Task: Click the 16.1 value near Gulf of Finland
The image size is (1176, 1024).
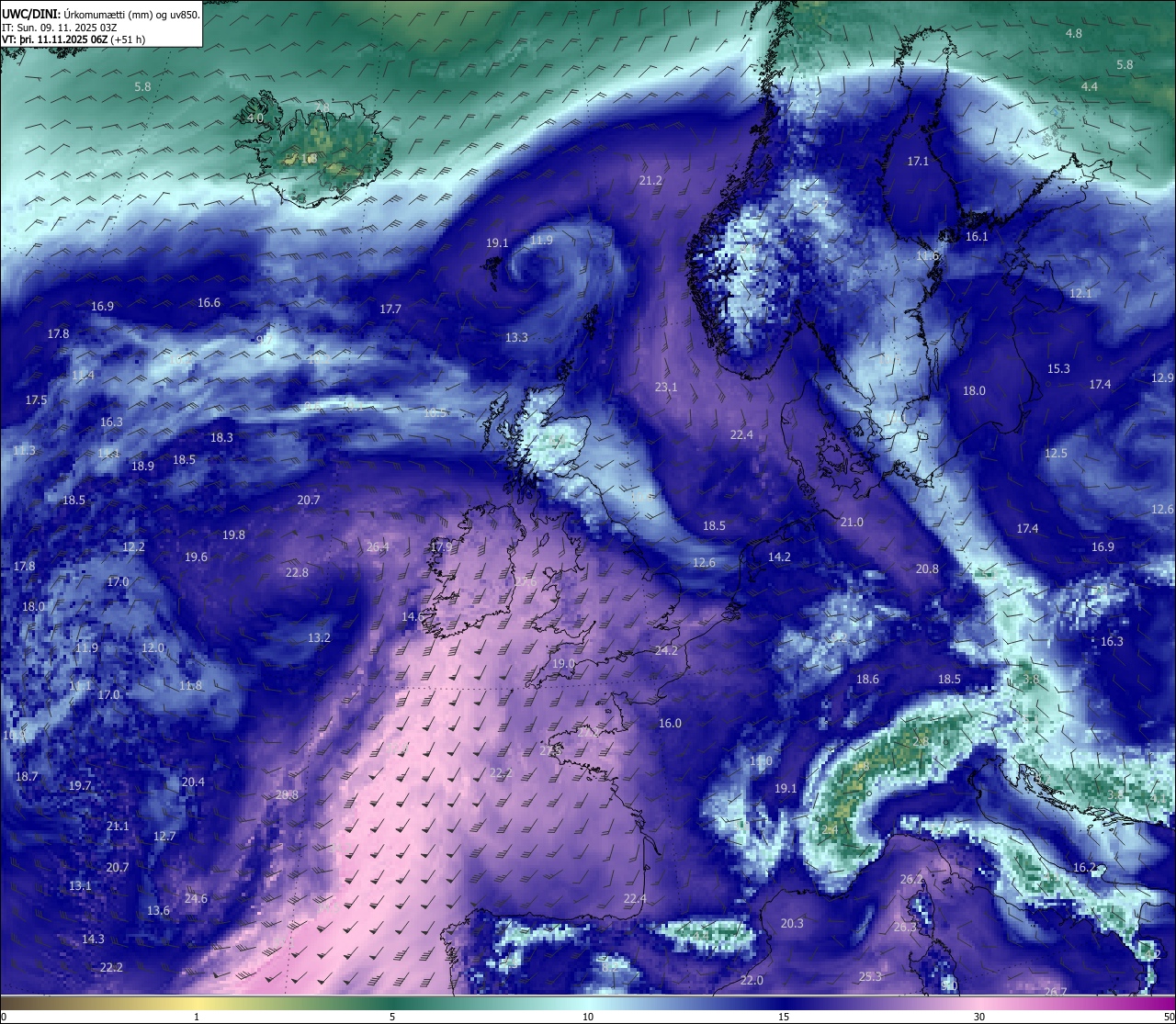Action: (977, 236)
